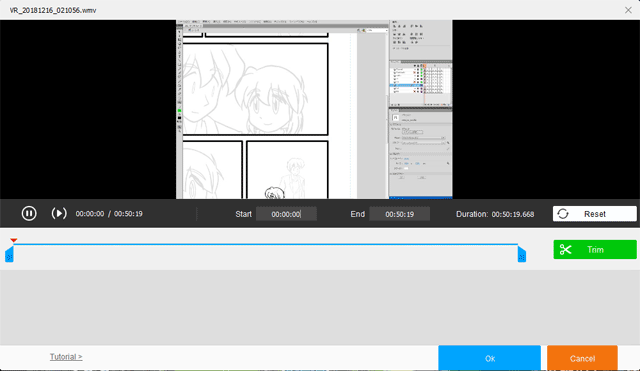Confirm with the Ok button

point(489,358)
